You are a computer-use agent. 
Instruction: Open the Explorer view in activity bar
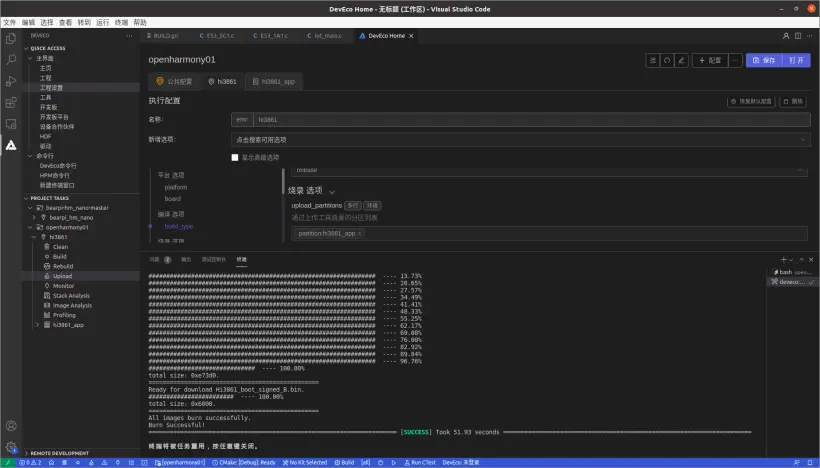[10, 39]
